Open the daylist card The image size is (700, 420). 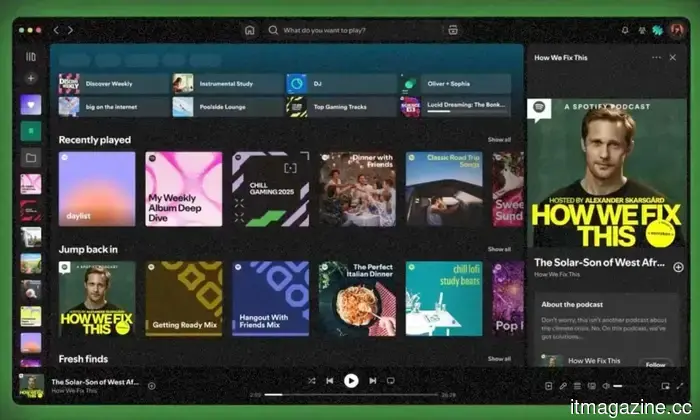(97, 189)
